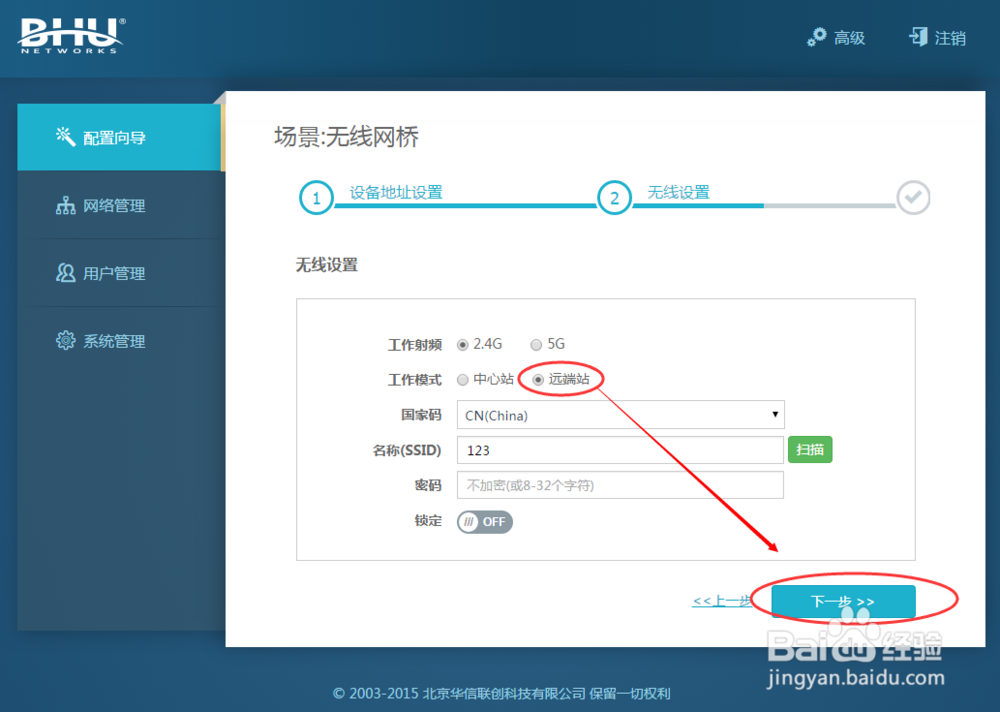Click the copyright text in footer
This screenshot has width=1000, height=712.
(x=501, y=693)
